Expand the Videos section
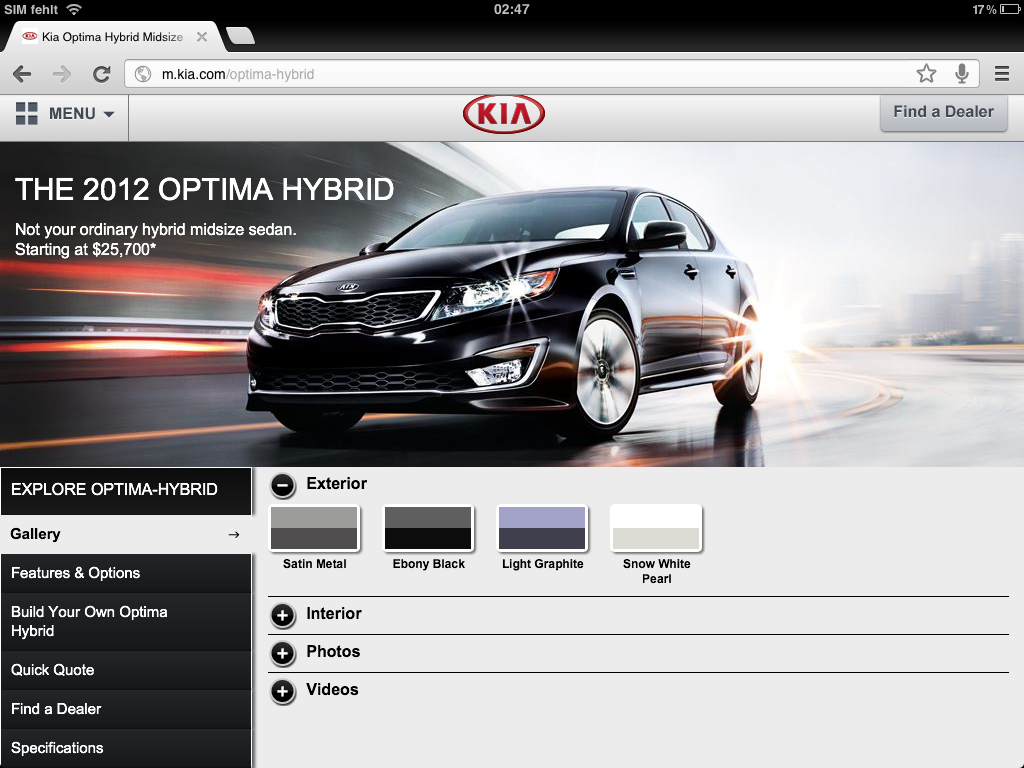Image resolution: width=1024 pixels, height=768 pixels. (x=283, y=691)
